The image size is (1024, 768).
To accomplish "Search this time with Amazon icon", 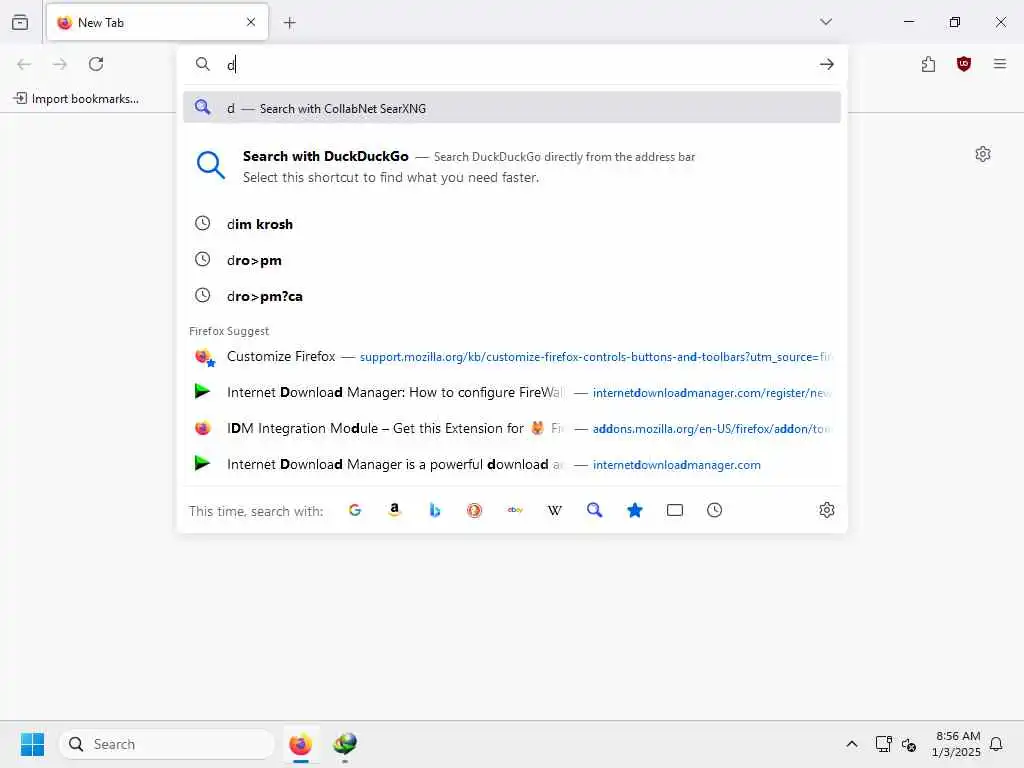I will 394,510.
